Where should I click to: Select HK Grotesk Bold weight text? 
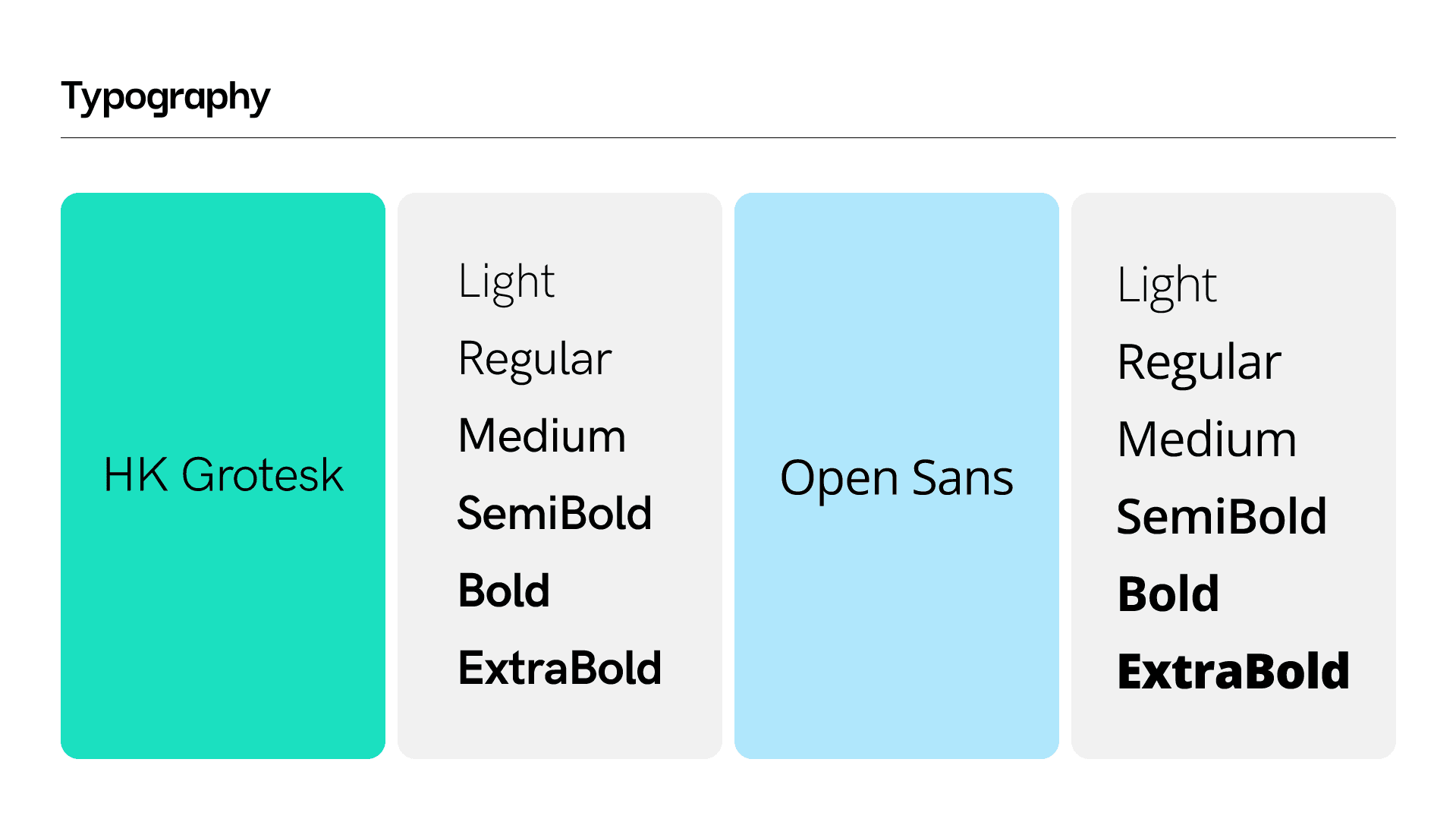click(x=505, y=591)
